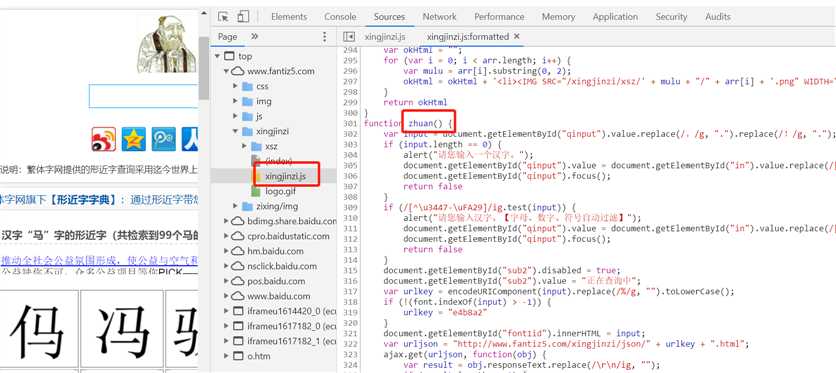Expand the pos.baidu.com domain

[226, 281]
